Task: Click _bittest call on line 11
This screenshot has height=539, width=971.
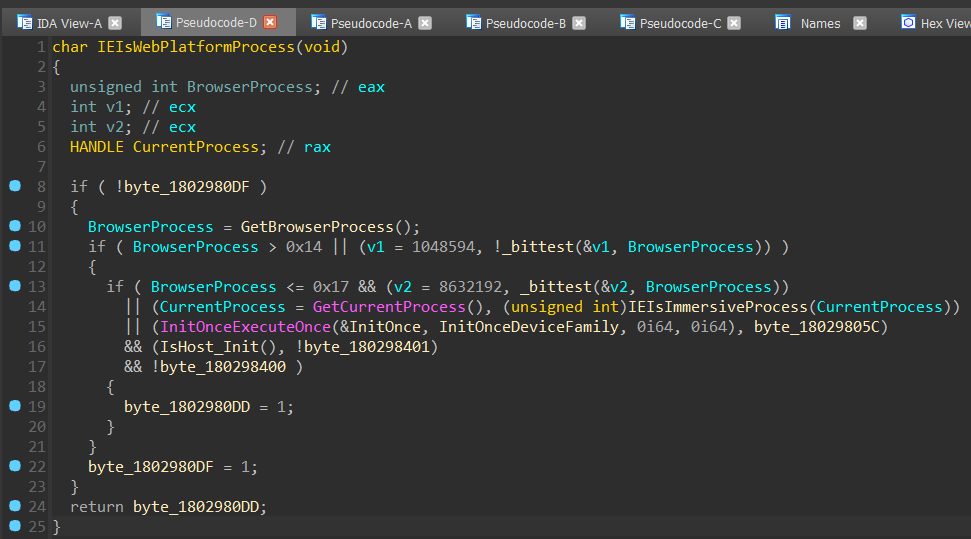Action: pos(538,247)
